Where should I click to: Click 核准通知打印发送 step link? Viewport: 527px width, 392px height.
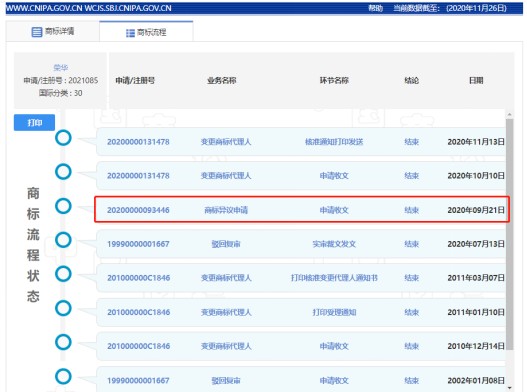(x=334, y=142)
